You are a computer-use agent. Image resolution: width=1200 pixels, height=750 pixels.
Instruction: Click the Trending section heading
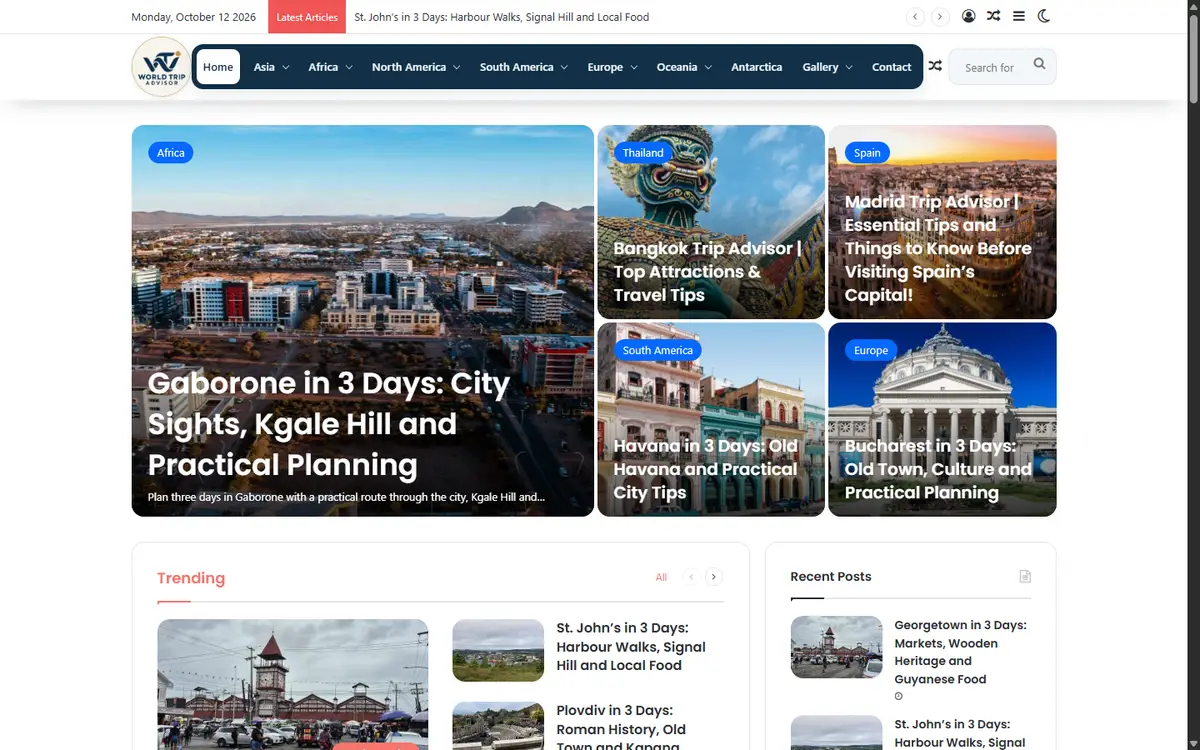191,578
